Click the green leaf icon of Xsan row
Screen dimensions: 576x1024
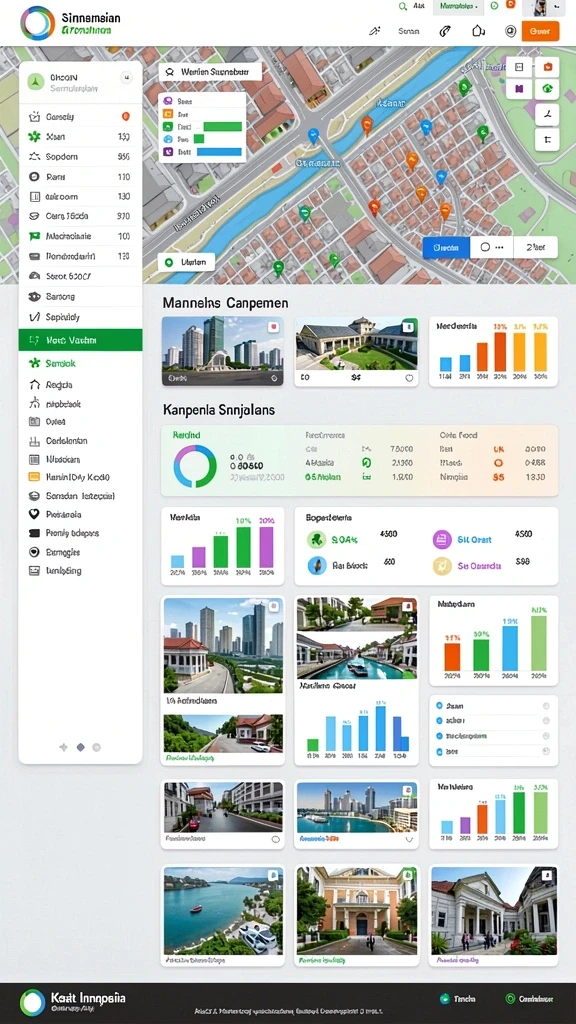[35, 136]
